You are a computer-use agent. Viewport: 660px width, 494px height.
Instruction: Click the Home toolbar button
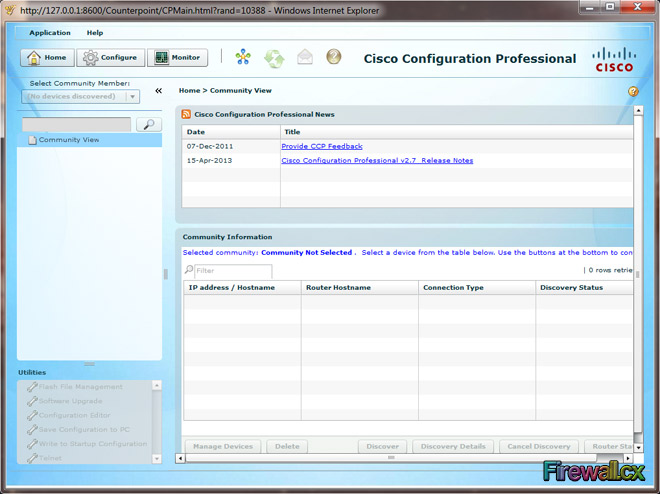pyautogui.click(x=47, y=57)
